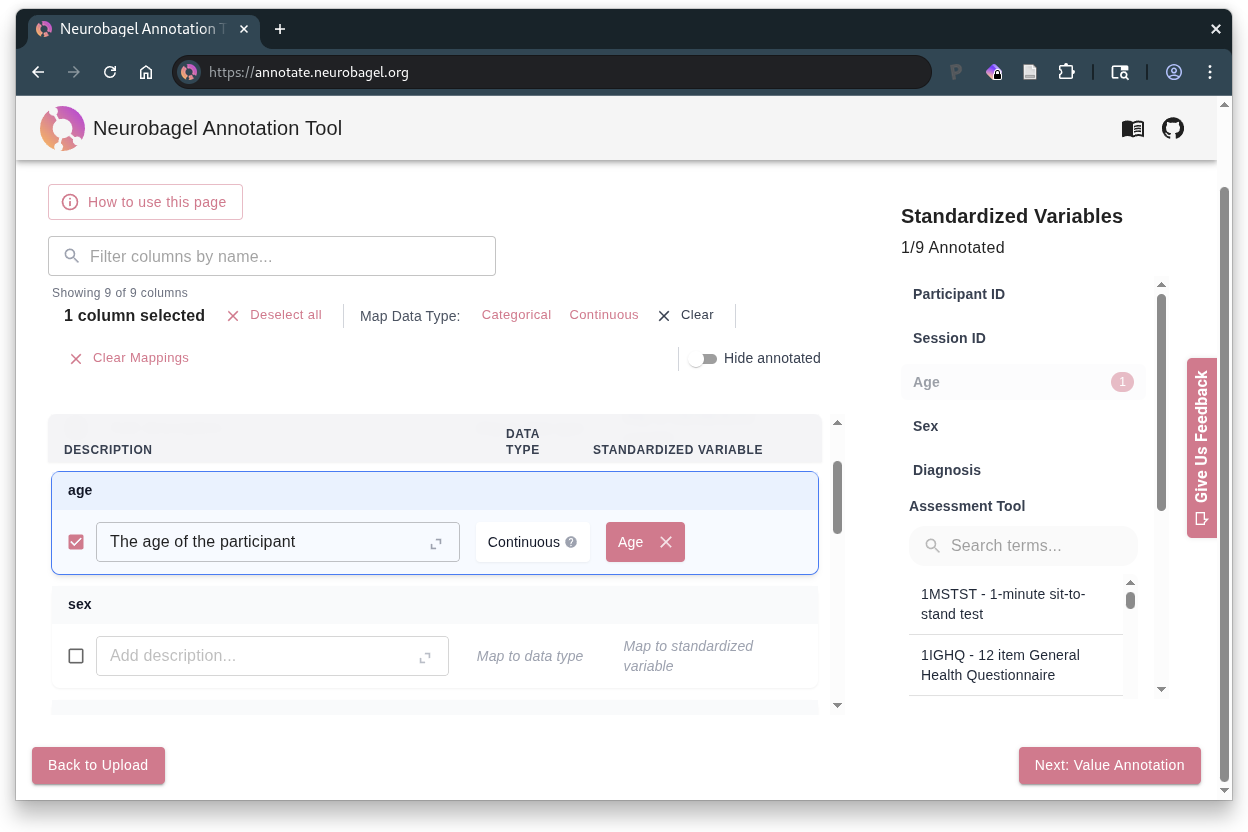
Task: Click Next: Value Annotation button
Action: (1109, 765)
